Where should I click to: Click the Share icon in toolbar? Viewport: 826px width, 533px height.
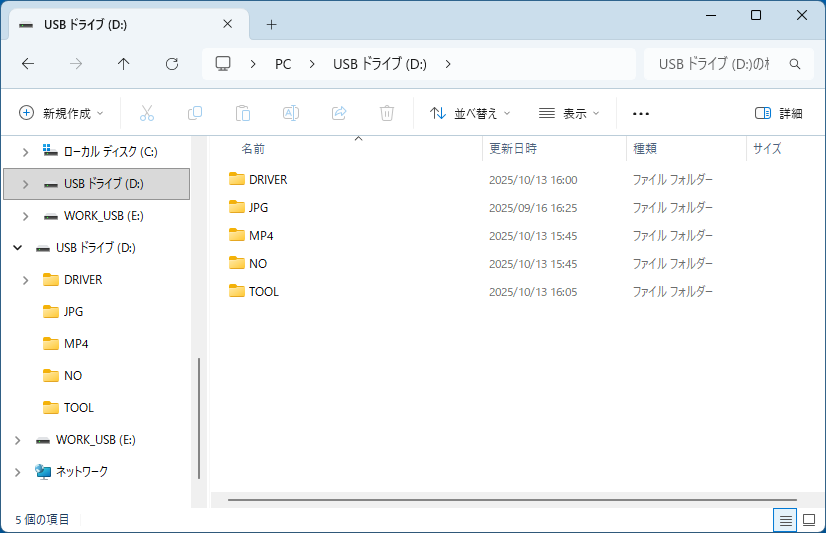click(339, 113)
